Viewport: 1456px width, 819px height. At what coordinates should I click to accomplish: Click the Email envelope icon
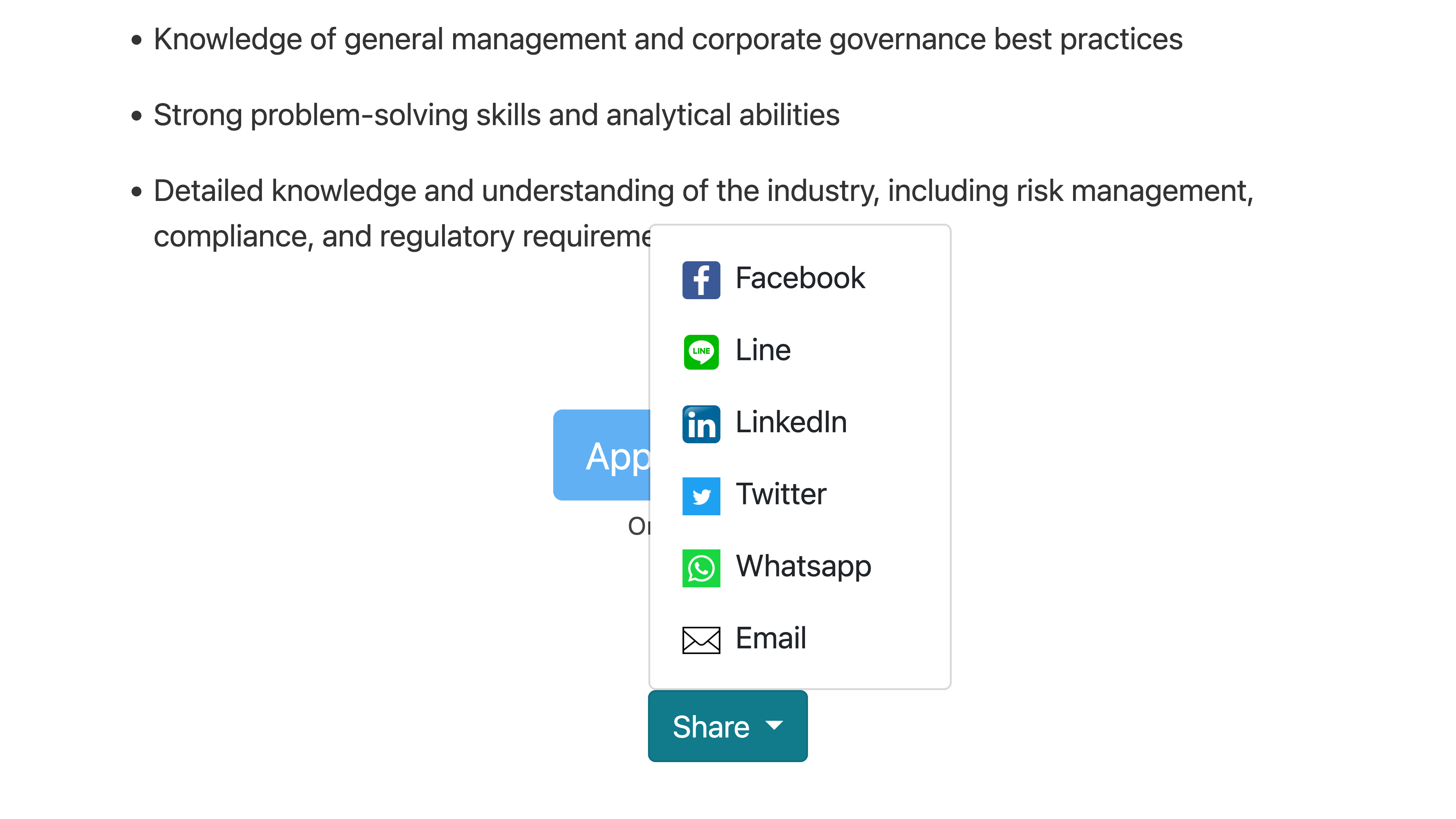(701, 640)
